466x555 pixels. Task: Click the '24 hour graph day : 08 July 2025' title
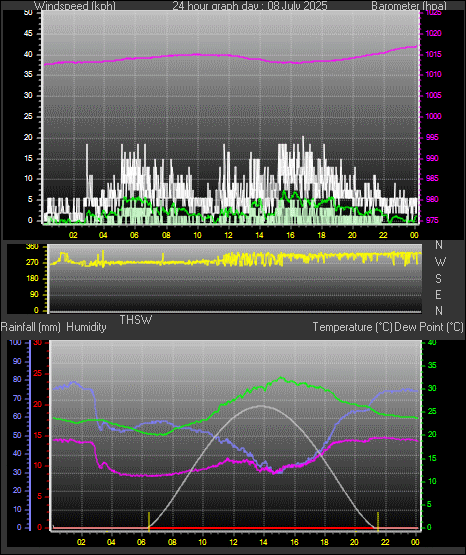pos(250,6)
